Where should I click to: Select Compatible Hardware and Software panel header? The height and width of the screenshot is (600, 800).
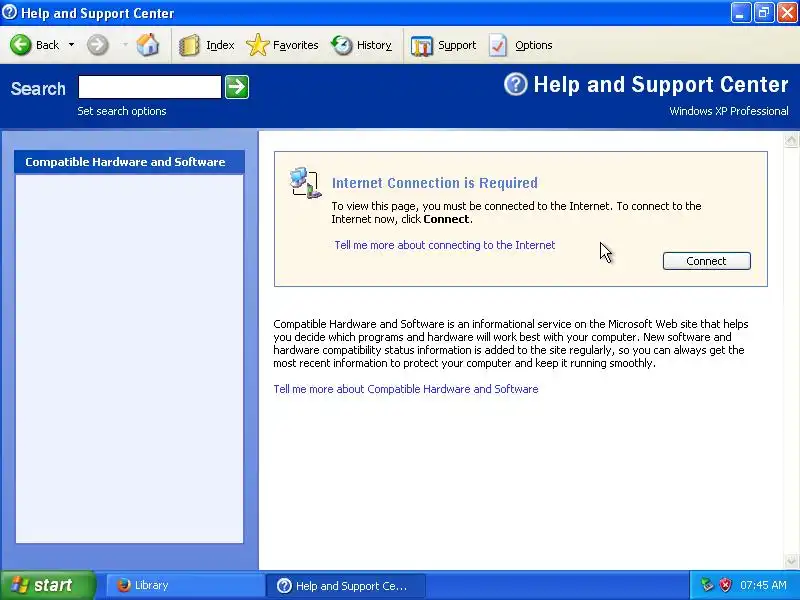coord(130,162)
